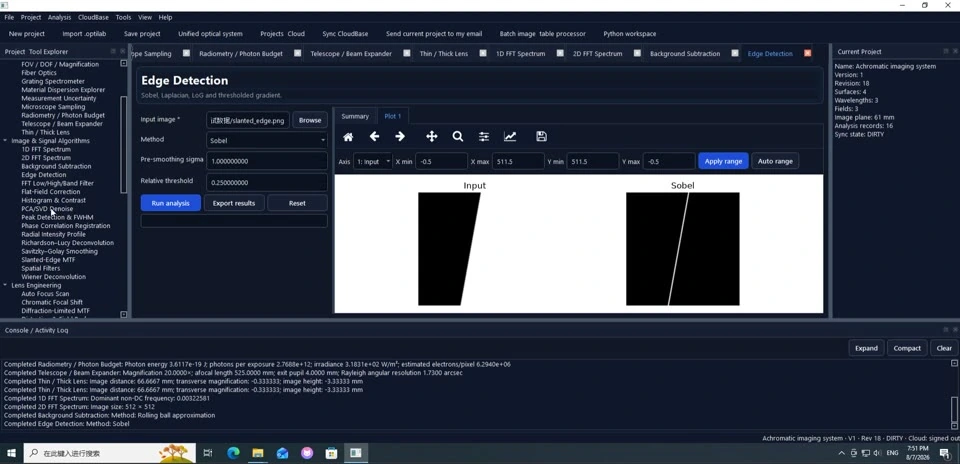
Task: Select Slanted-Edge MTF in tool tree
Action: 48,260
